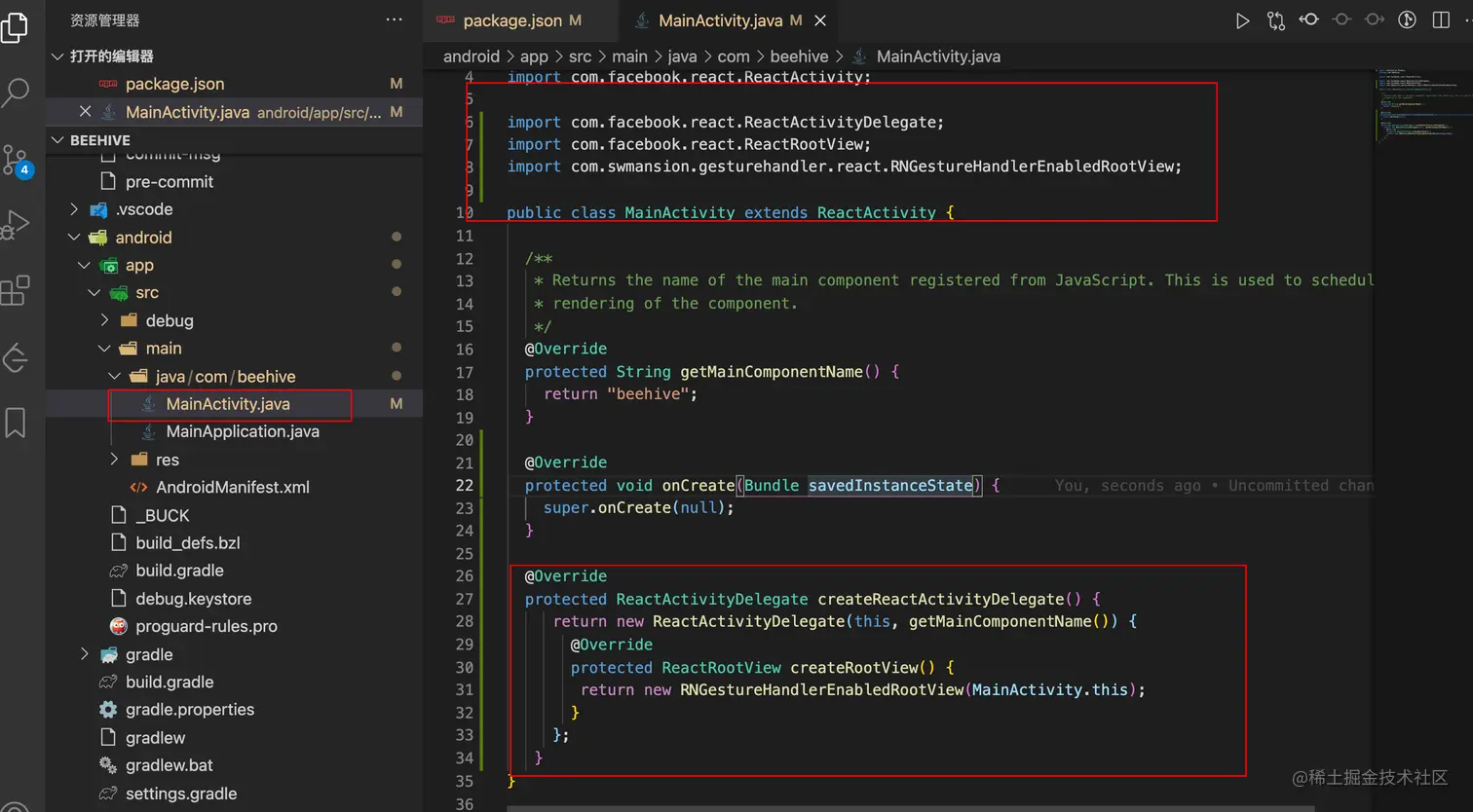This screenshot has width=1473, height=812.
Task: Click the android breadcrumb segment
Action: click(472, 56)
